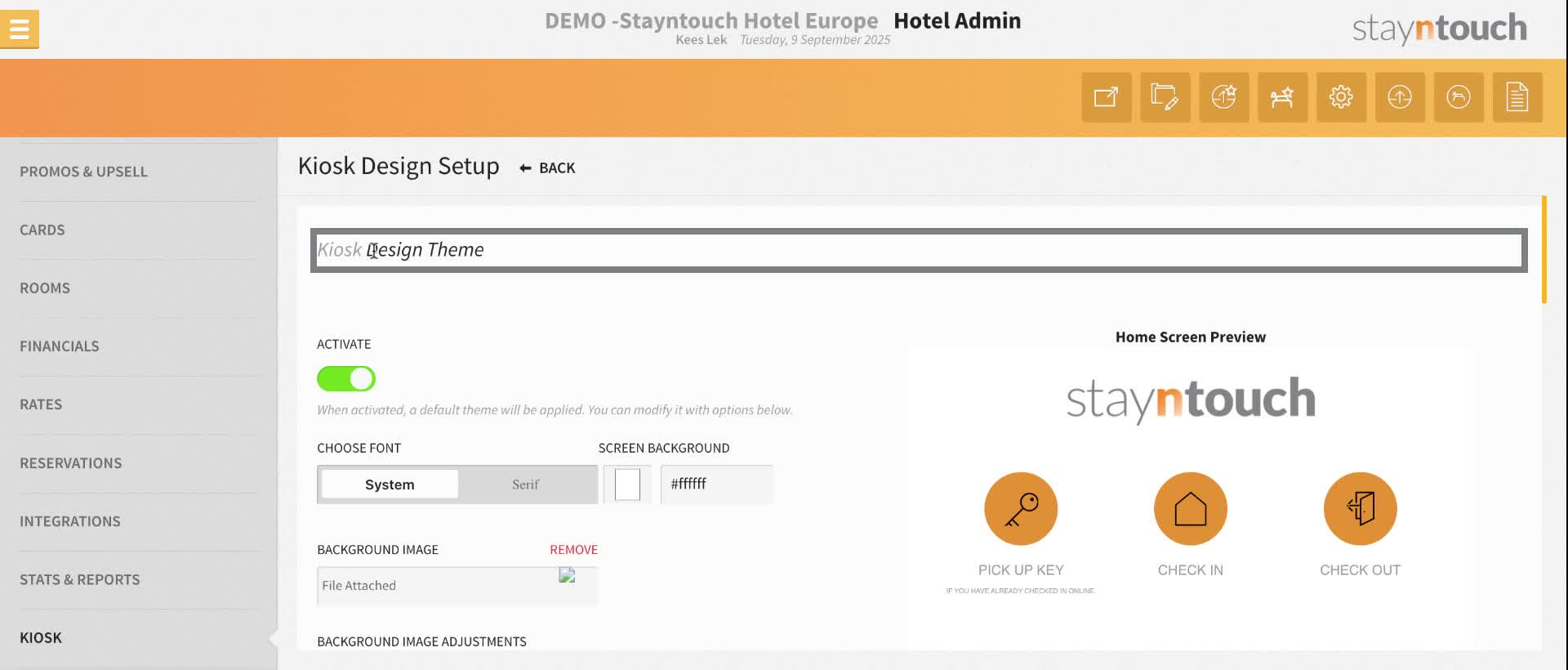This screenshot has height=670, width=1568.
Task: Click the File Attached field
Action: click(457, 586)
